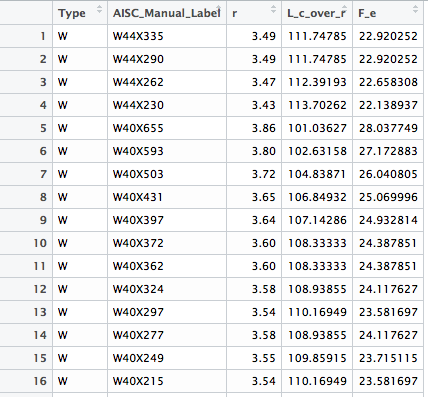Select the W40X655 label cell
This screenshot has width=428, height=397.
[x=167, y=128]
